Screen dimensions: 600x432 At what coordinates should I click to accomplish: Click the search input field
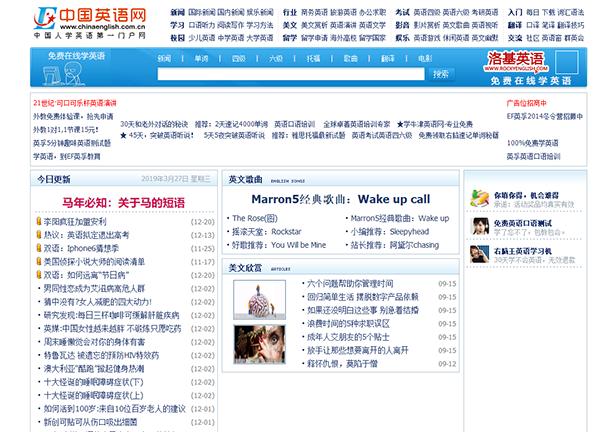point(291,74)
